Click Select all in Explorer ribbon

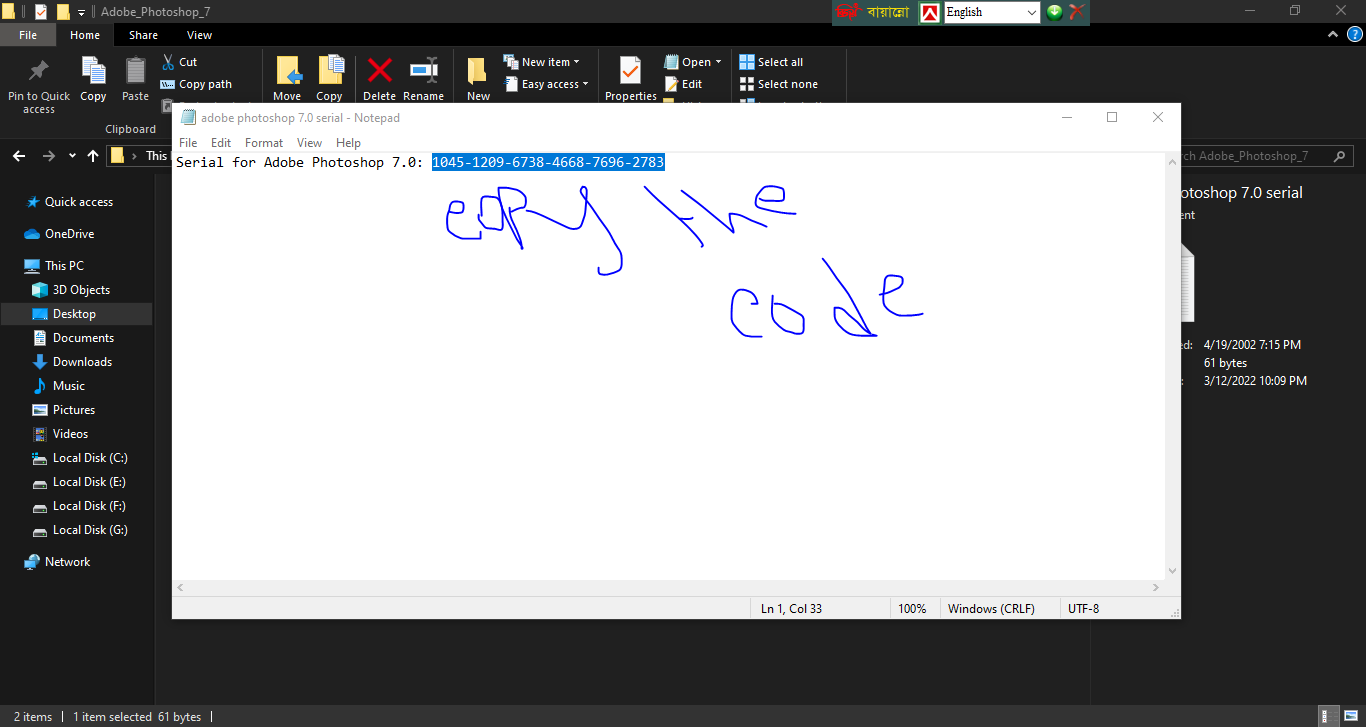(x=771, y=62)
